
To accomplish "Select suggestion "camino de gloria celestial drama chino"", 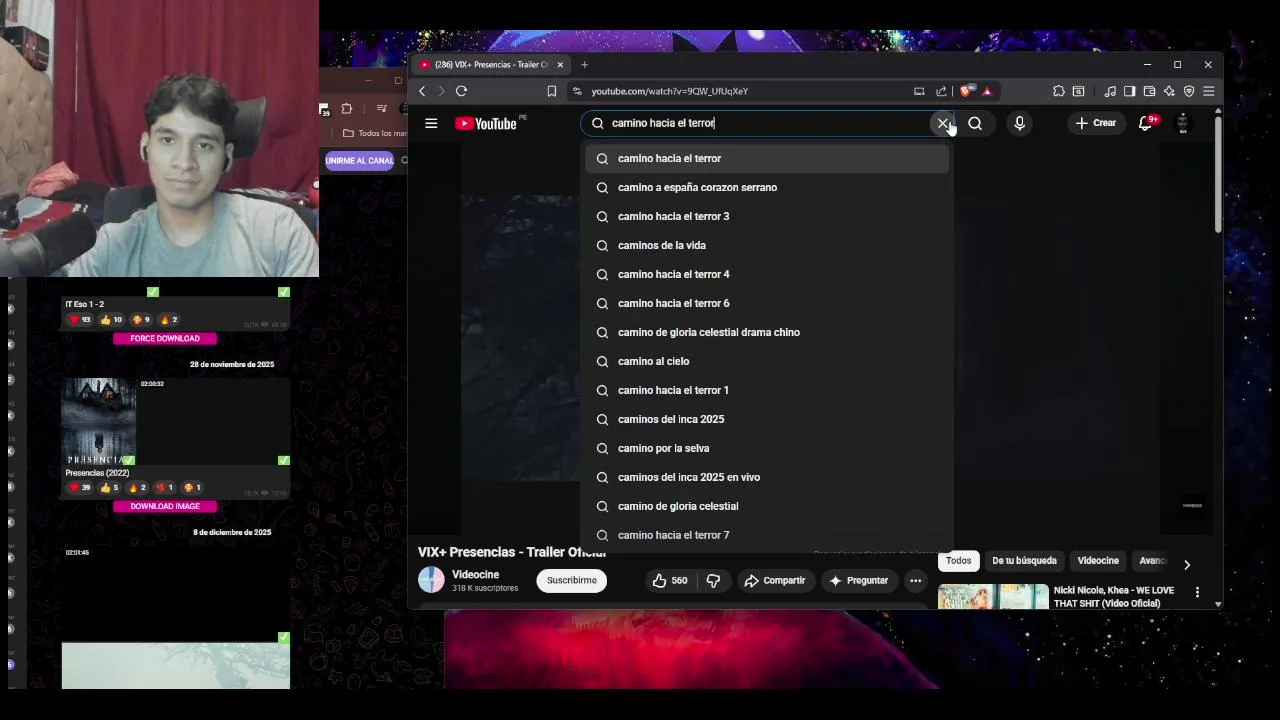I will [767, 332].
